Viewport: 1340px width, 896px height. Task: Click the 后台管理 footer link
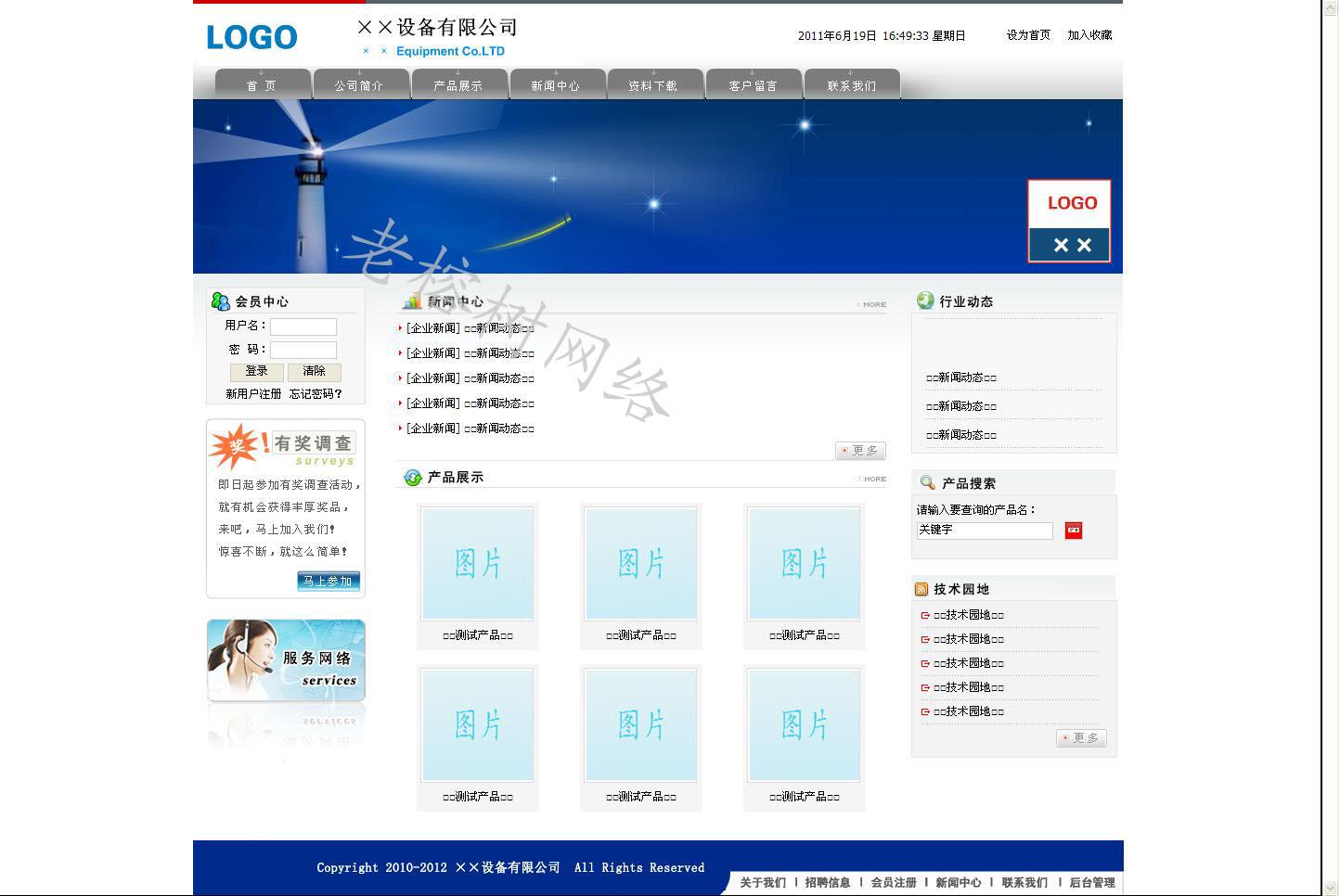1092,883
